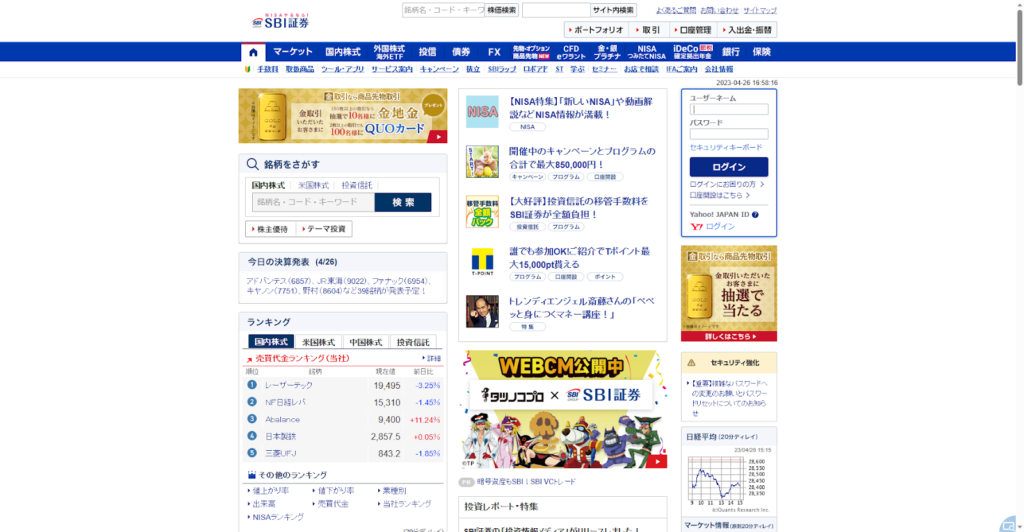Focus the site search input field

(556, 10)
